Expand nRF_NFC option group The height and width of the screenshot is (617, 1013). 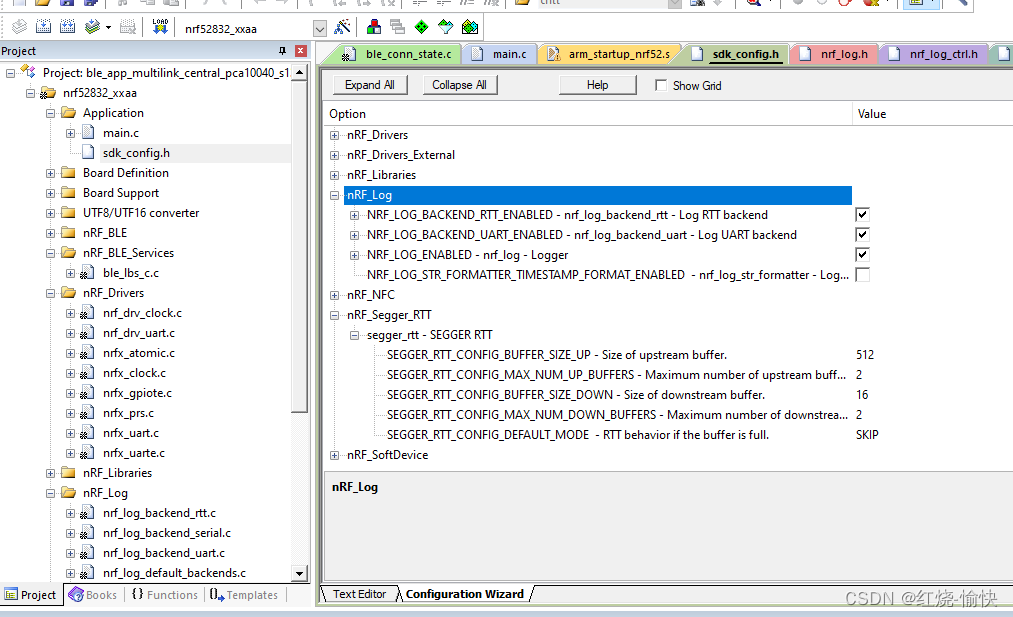click(335, 295)
